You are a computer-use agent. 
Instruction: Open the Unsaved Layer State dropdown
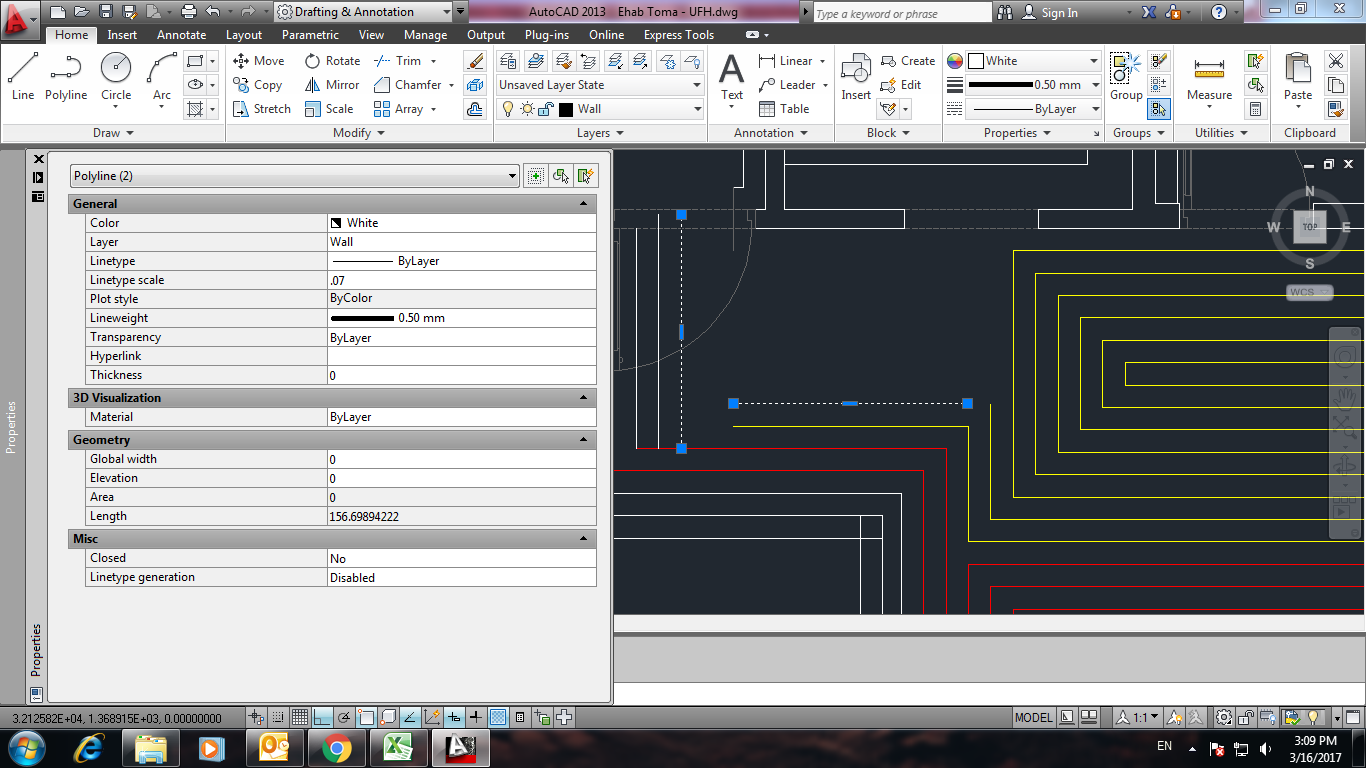tap(696, 84)
